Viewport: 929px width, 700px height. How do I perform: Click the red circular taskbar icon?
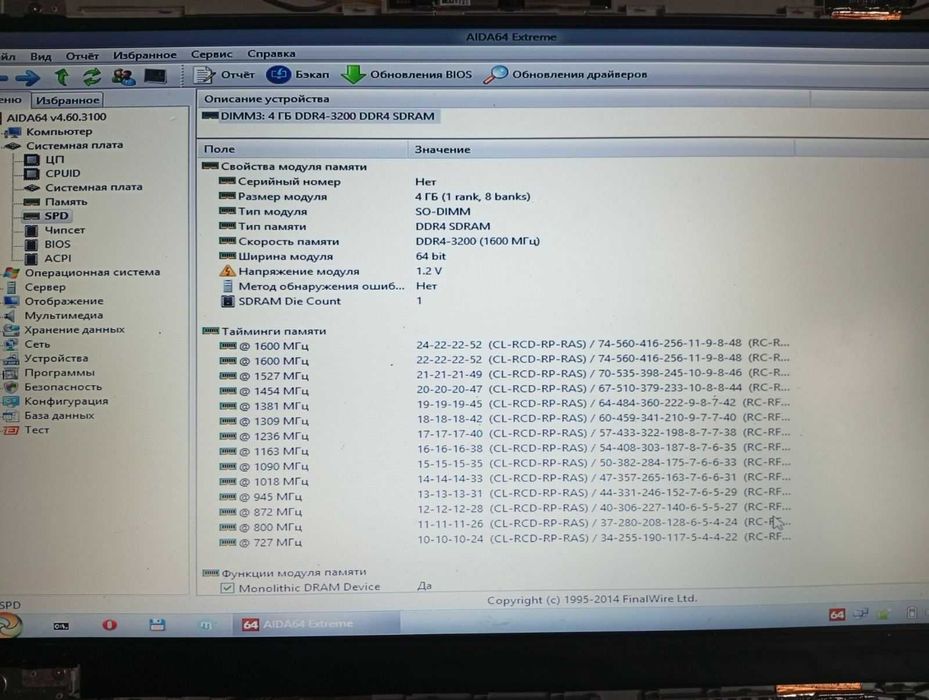(110, 625)
